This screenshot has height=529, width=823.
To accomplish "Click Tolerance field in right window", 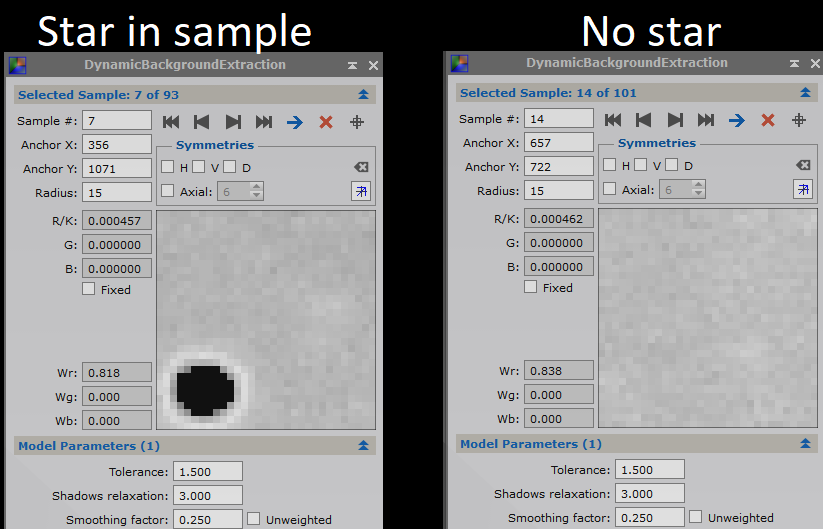I will click(x=650, y=469).
